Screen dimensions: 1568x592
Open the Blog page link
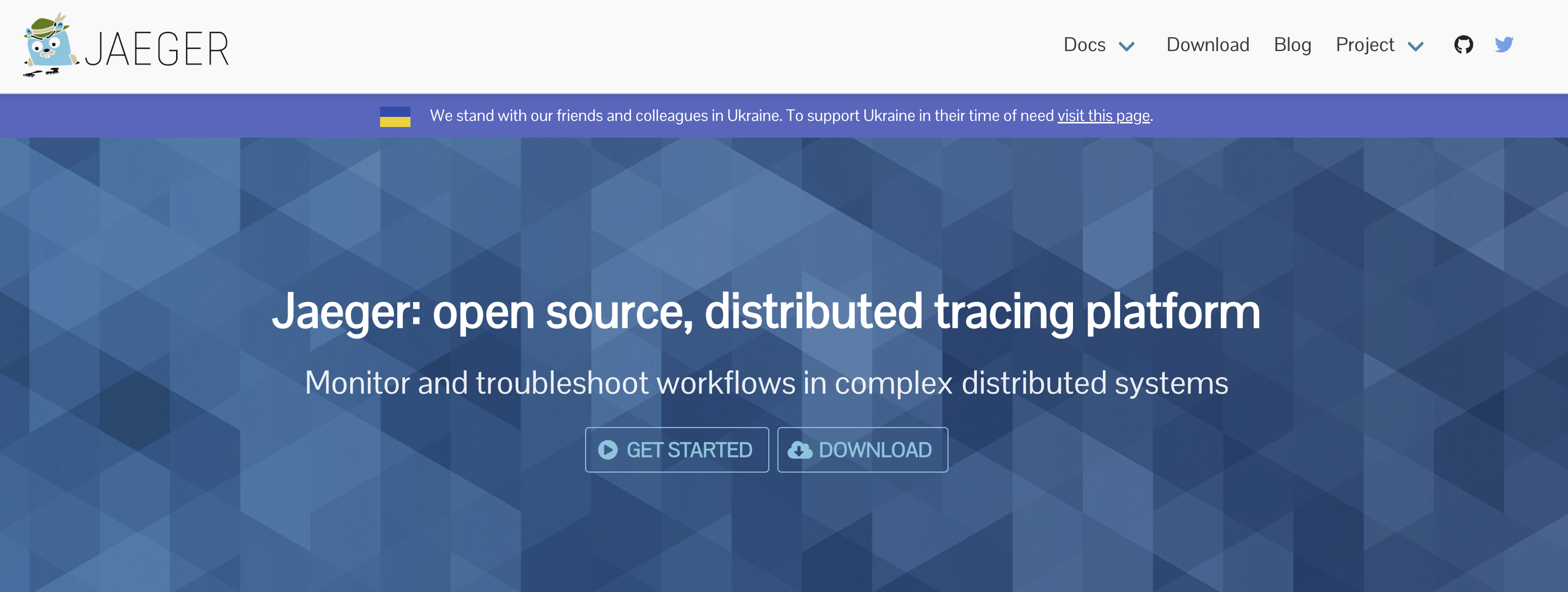click(x=1292, y=45)
